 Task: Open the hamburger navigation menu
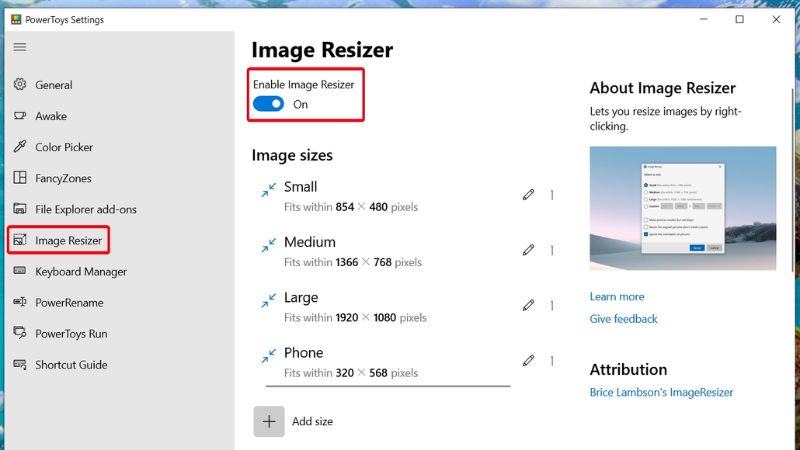[x=20, y=47]
